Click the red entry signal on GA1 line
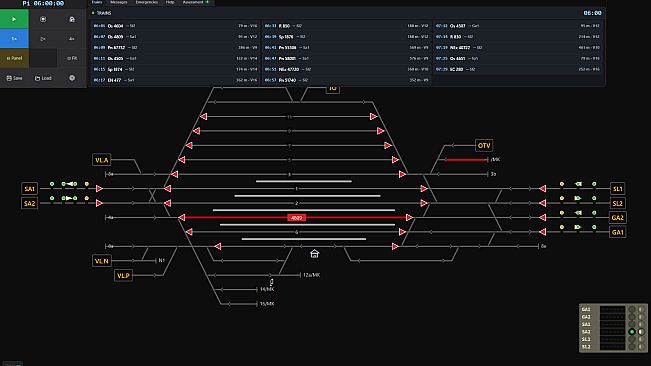The width and height of the screenshot is (651, 366). [x=543, y=232]
